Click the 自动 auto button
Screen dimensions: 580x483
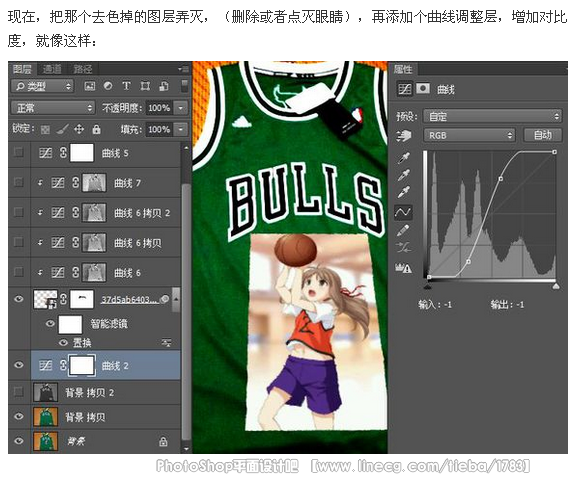coord(543,135)
